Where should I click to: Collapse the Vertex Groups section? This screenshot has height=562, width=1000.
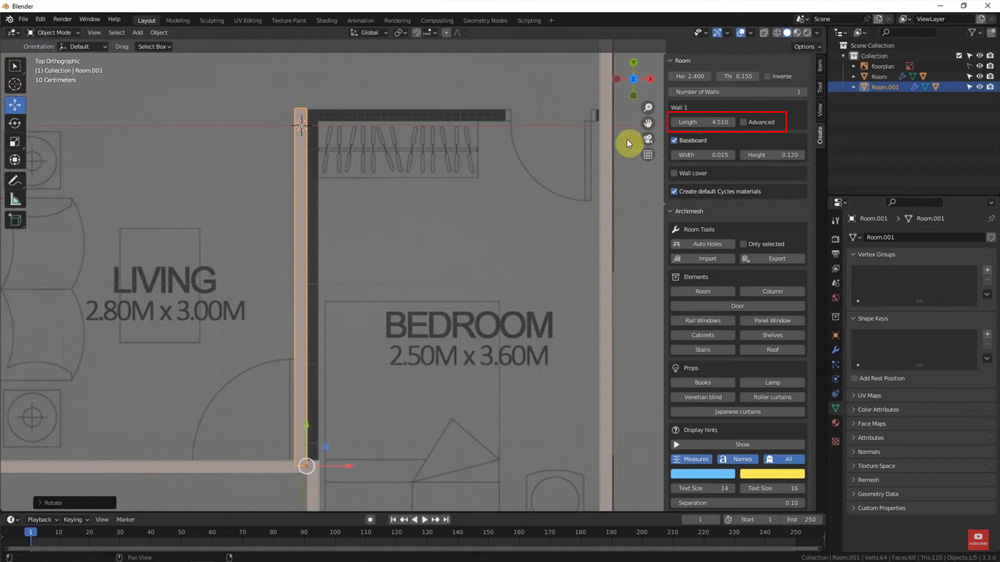pyautogui.click(x=876, y=255)
